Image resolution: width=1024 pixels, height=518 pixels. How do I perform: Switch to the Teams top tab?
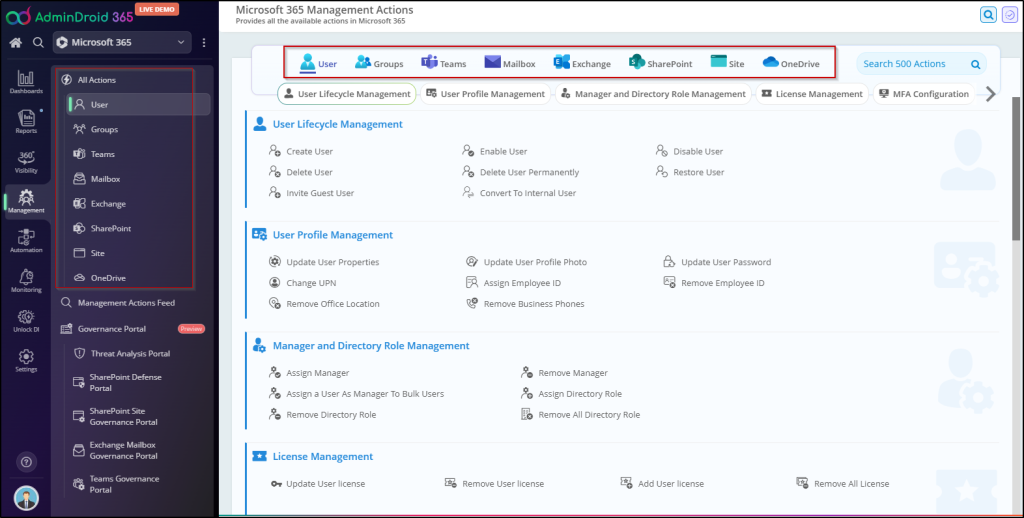(443, 63)
